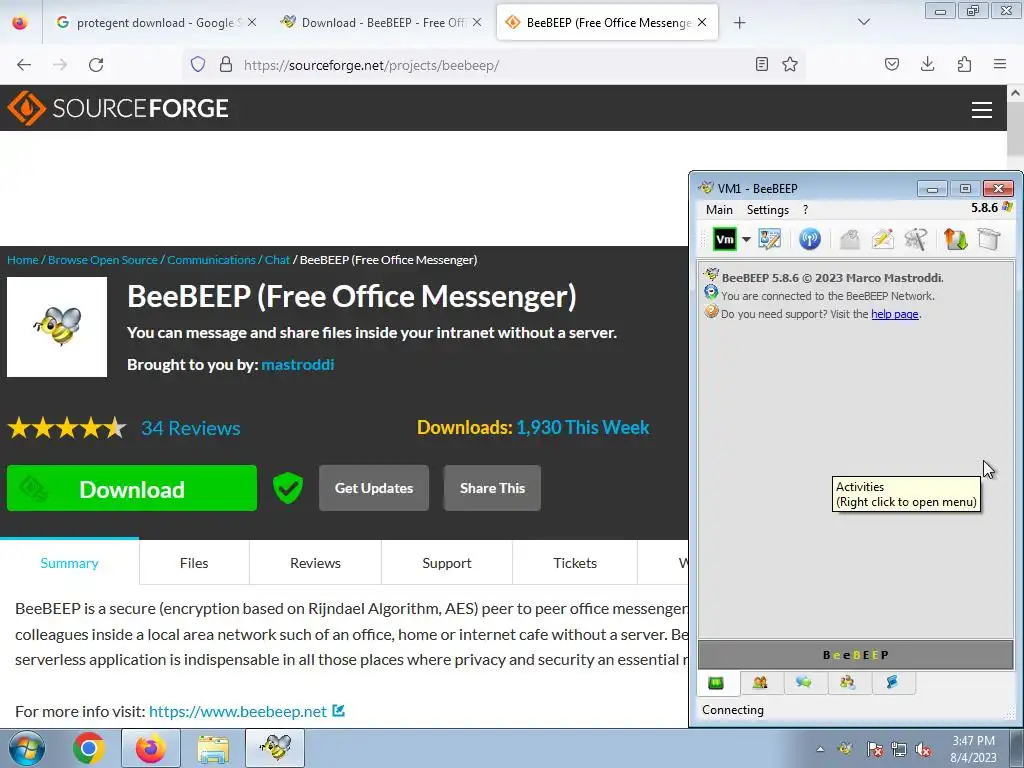Click the Vm user avatar icon in BeeBEEP
Image resolution: width=1024 pixels, height=768 pixels.
click(x=724, y=239)
